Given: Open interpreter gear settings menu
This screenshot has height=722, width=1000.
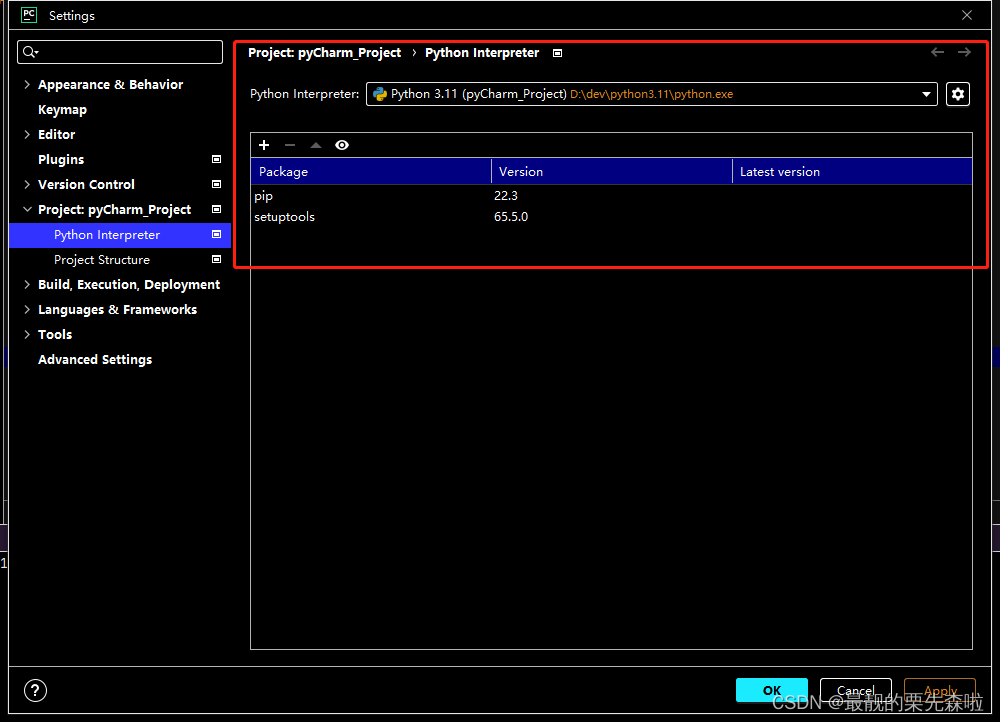Looking at the screenshot, I should coord(957,94).
